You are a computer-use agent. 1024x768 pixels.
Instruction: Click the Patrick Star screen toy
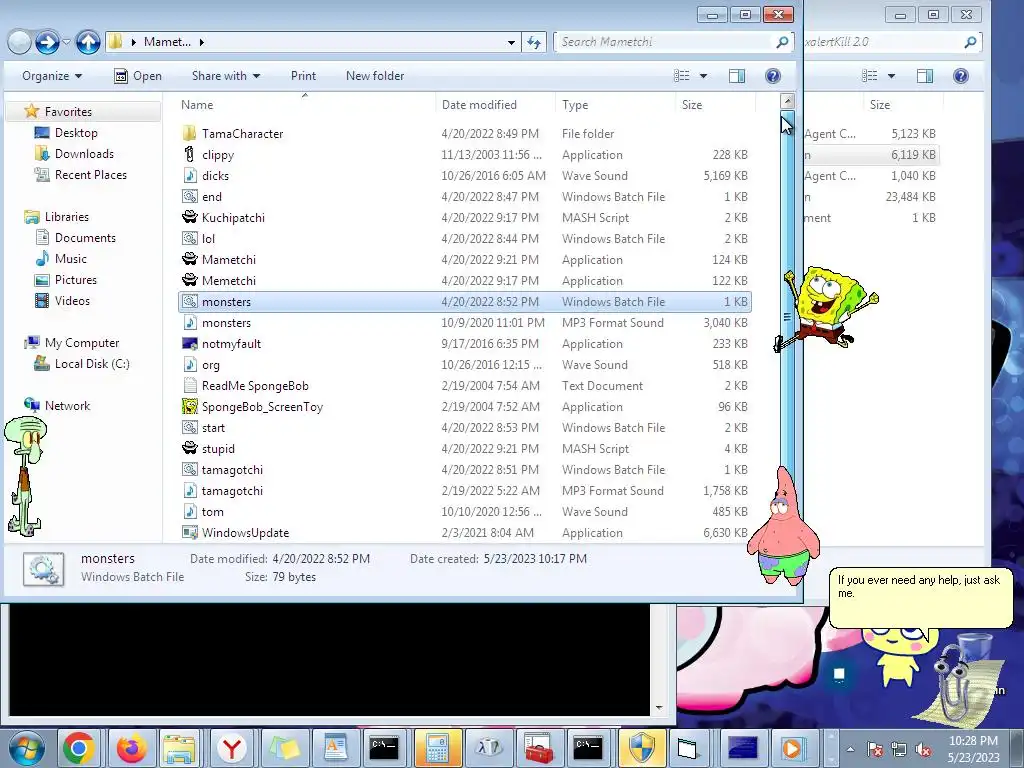point(782,526)
